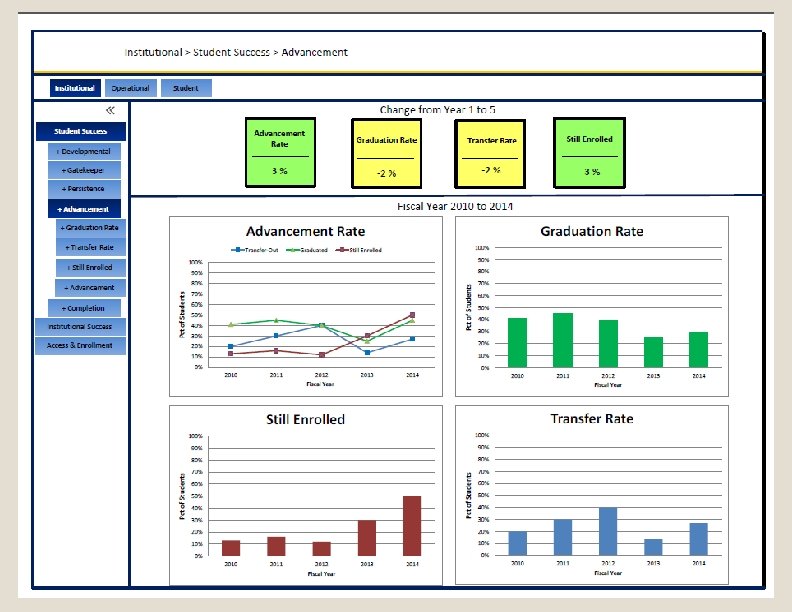
Task: Open the Operational tab
Action: coord(131,88)
